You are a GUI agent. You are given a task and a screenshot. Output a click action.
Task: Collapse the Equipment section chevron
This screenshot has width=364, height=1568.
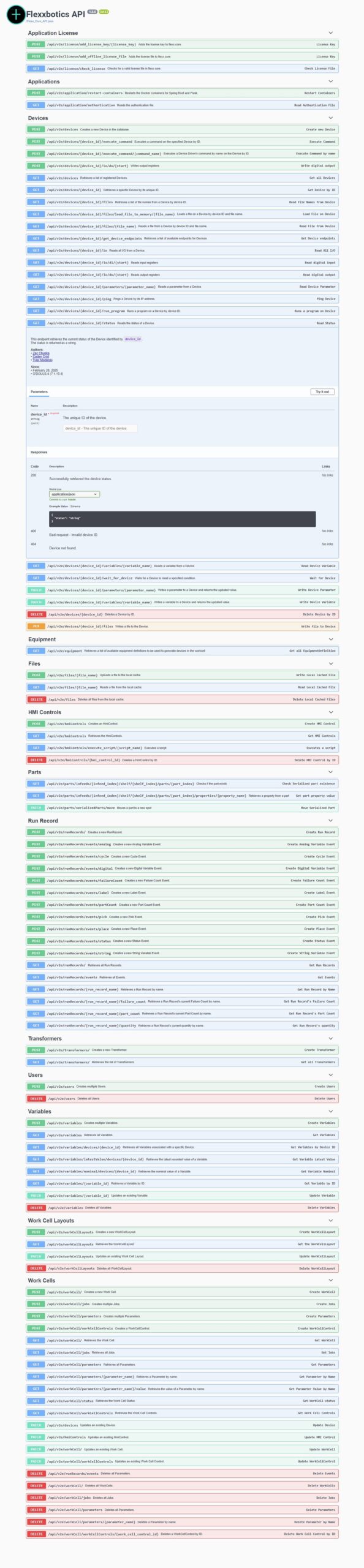click(x=331, y=639)
